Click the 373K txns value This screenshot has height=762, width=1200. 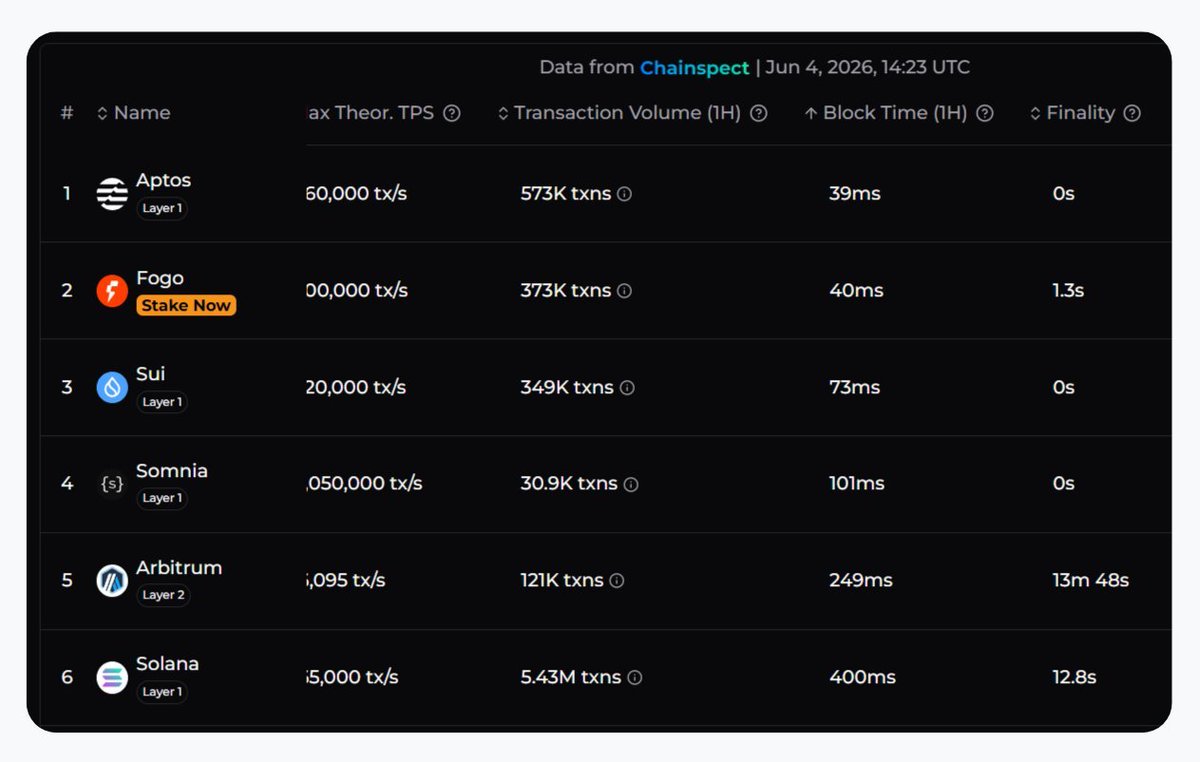click(x=565, y=290)
